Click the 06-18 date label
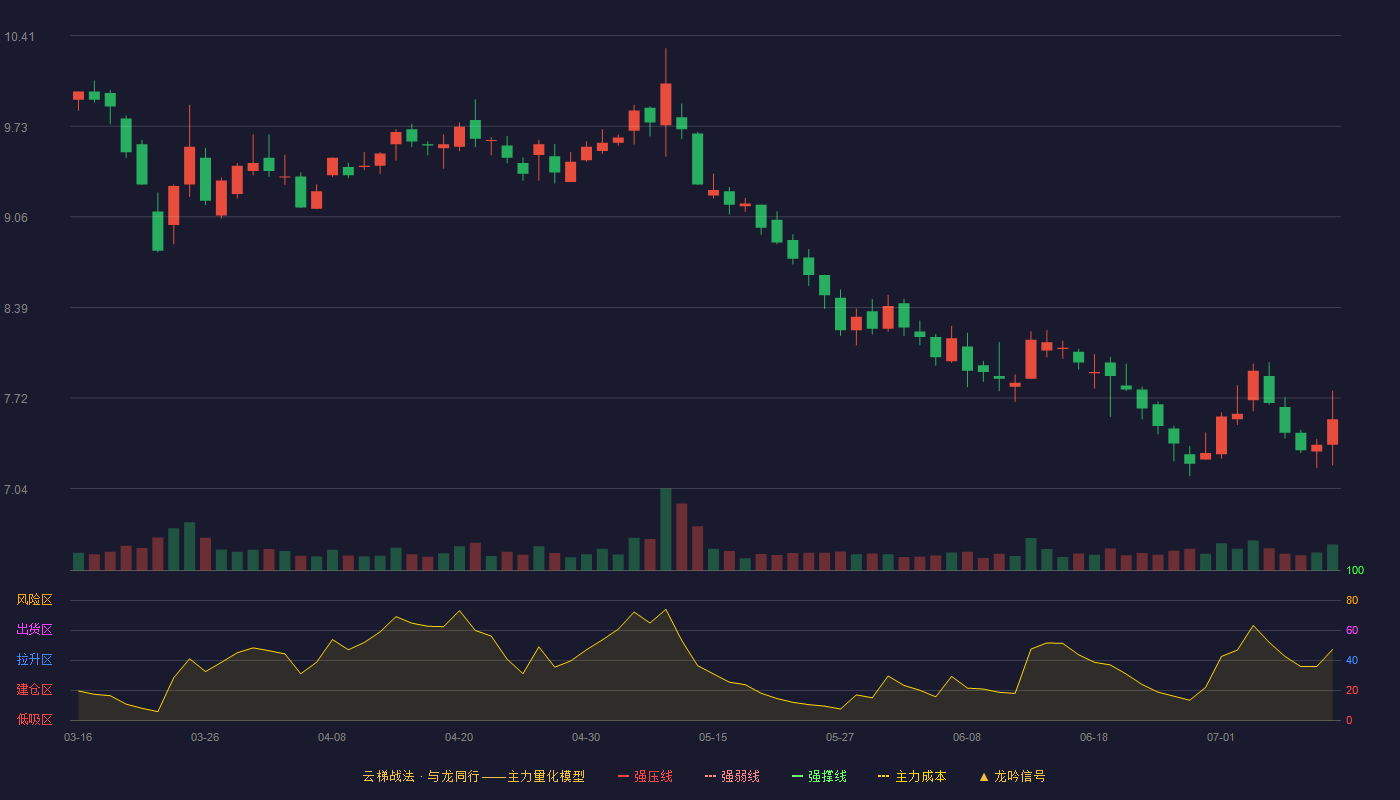Image resolution: width=1400 pixels, height=800 pixels. (1094, 737)
